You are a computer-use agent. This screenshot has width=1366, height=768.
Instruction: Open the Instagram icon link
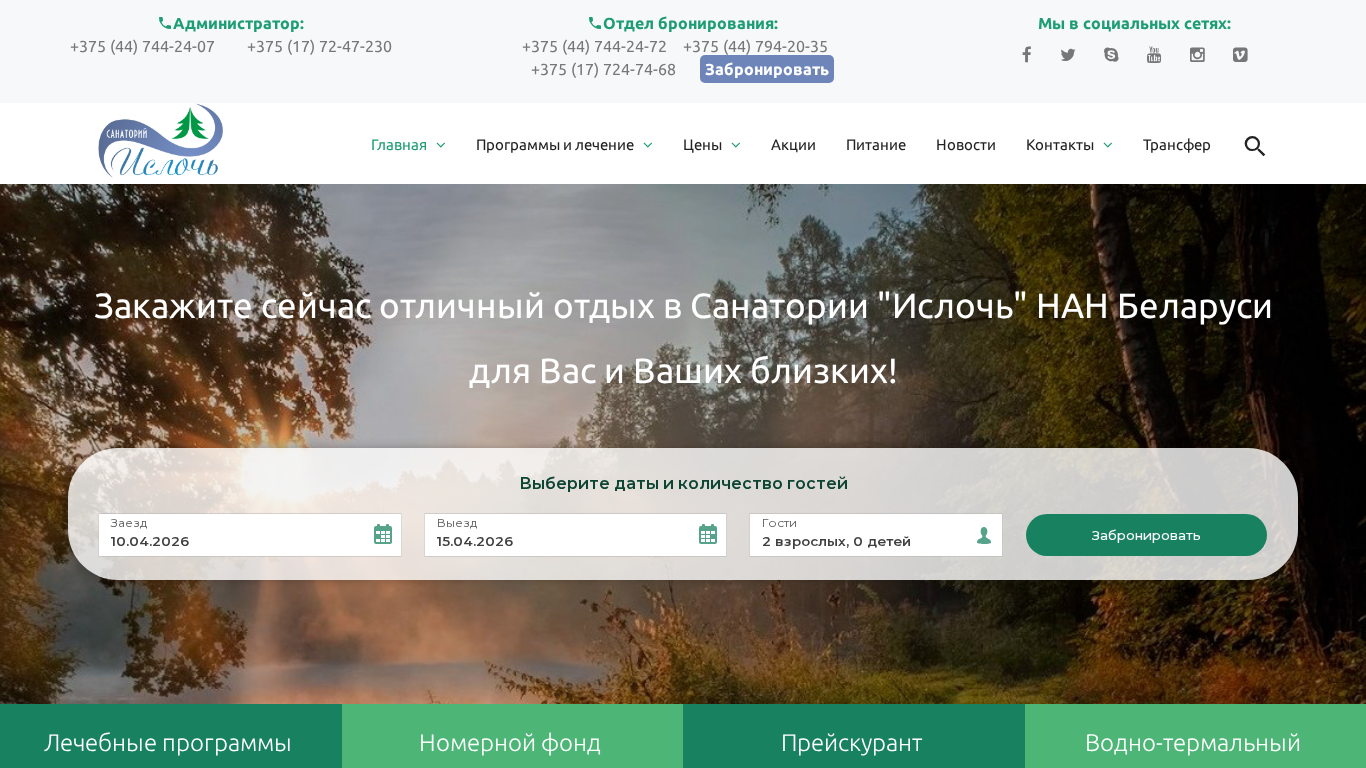1197,55
